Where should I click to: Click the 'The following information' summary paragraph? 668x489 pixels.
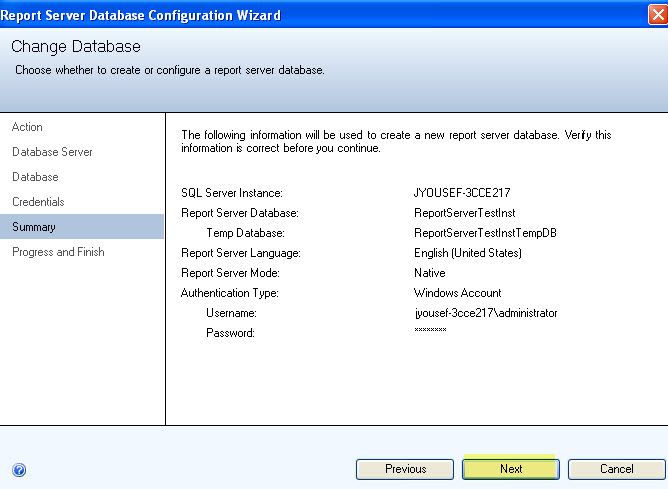coord(396,141)
